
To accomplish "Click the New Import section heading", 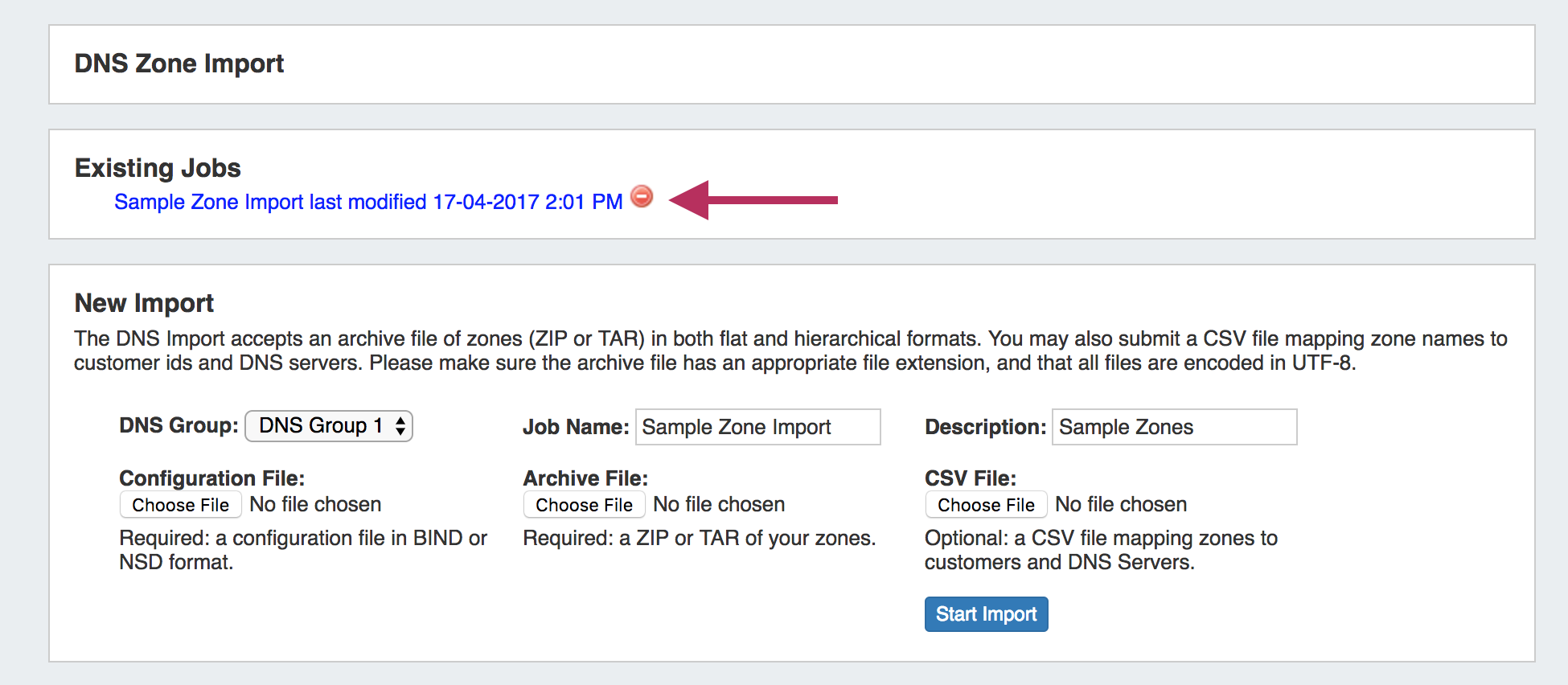I will point(144,303).
